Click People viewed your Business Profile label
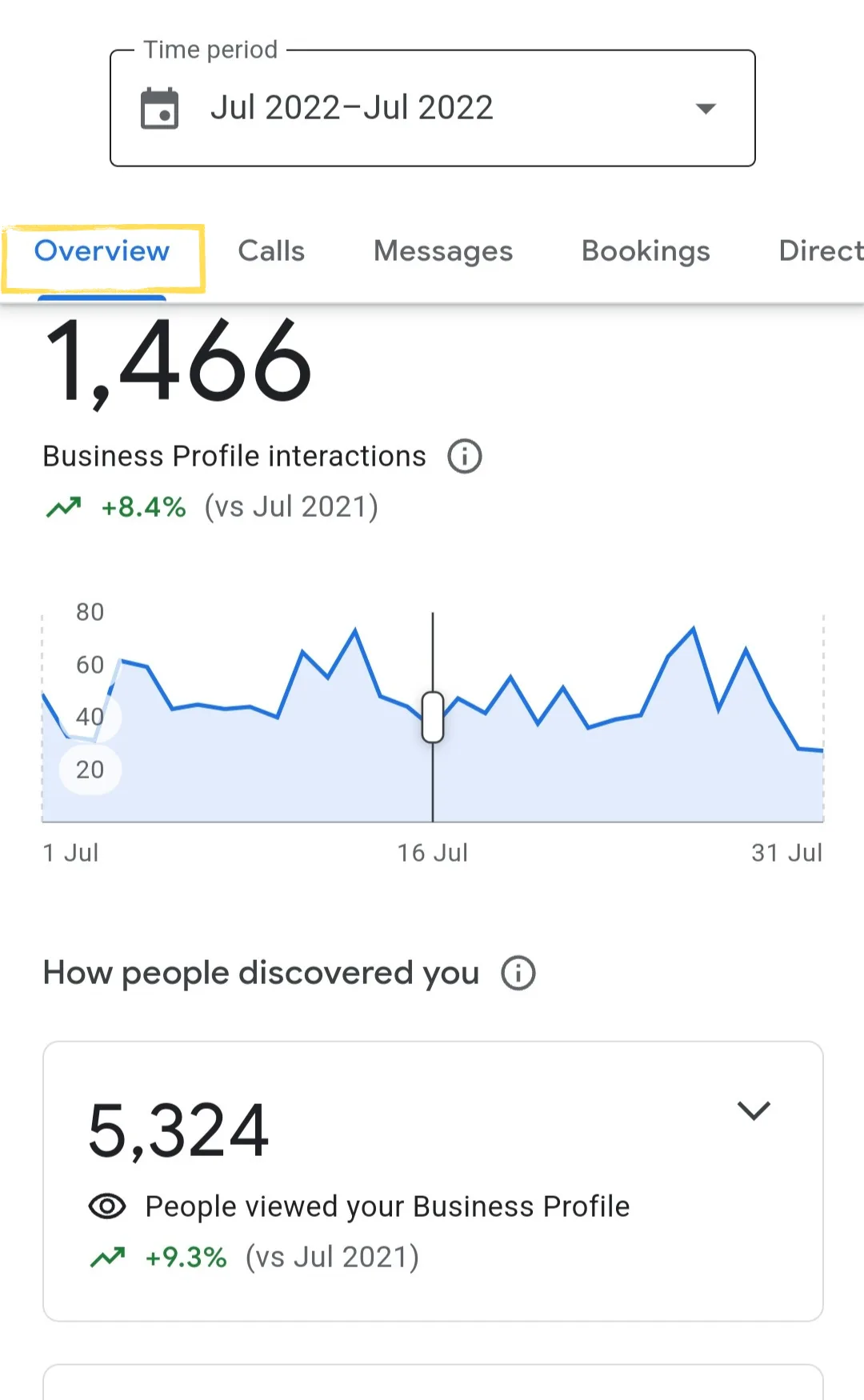 387,1206
